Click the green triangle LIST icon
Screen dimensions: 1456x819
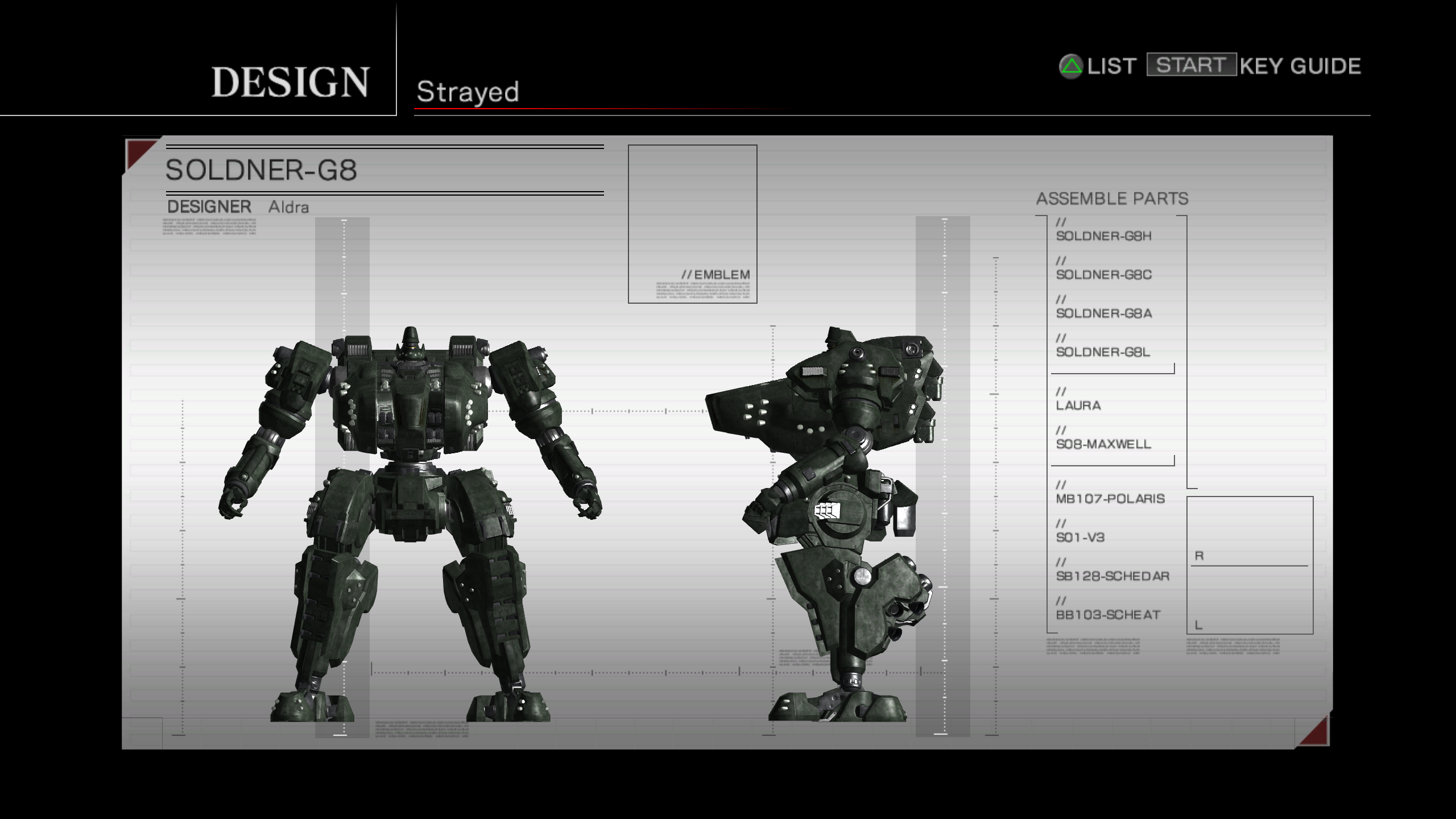(x=1071, y=67)
